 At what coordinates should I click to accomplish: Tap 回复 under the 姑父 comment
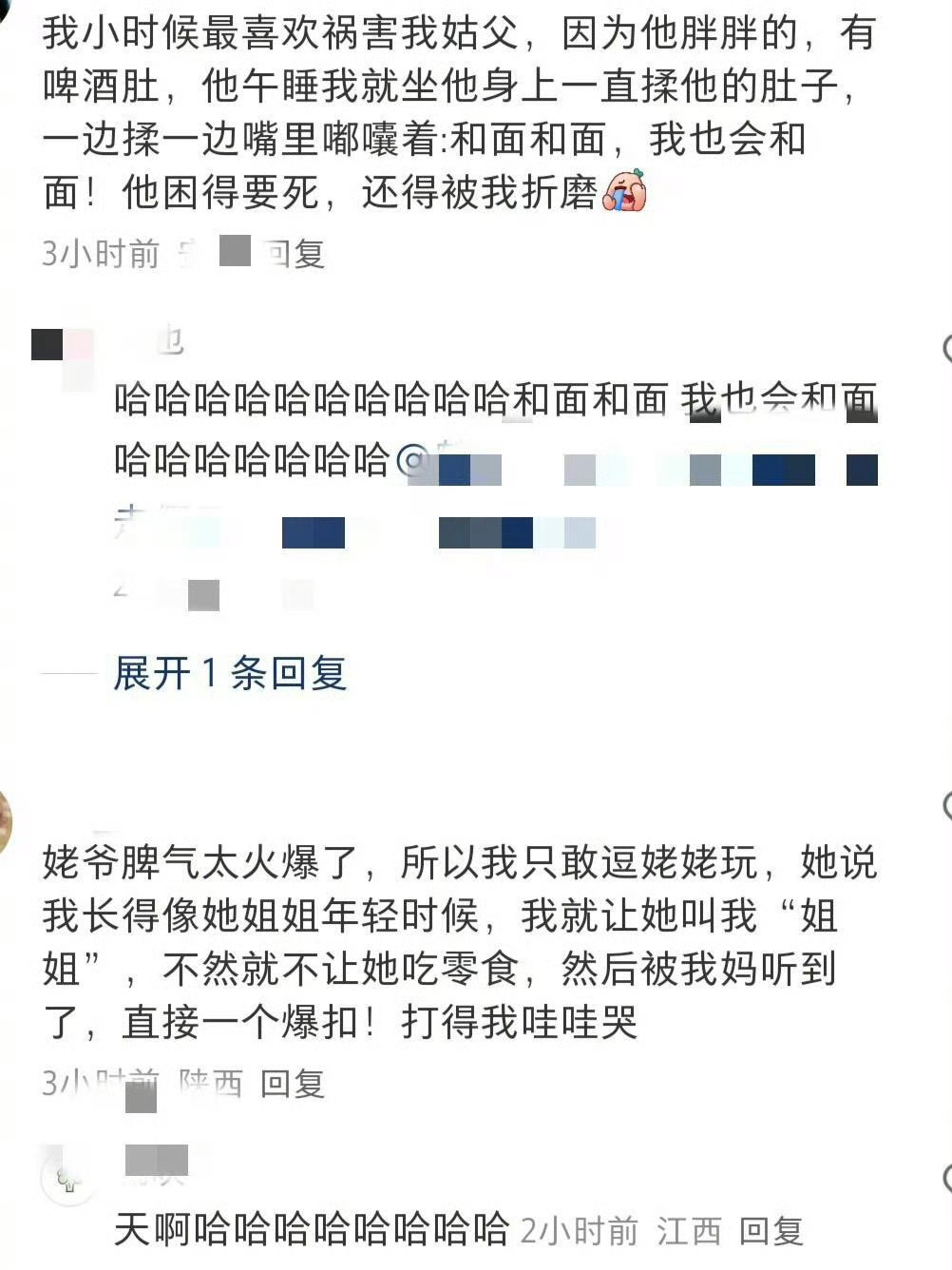pos(294,253)
